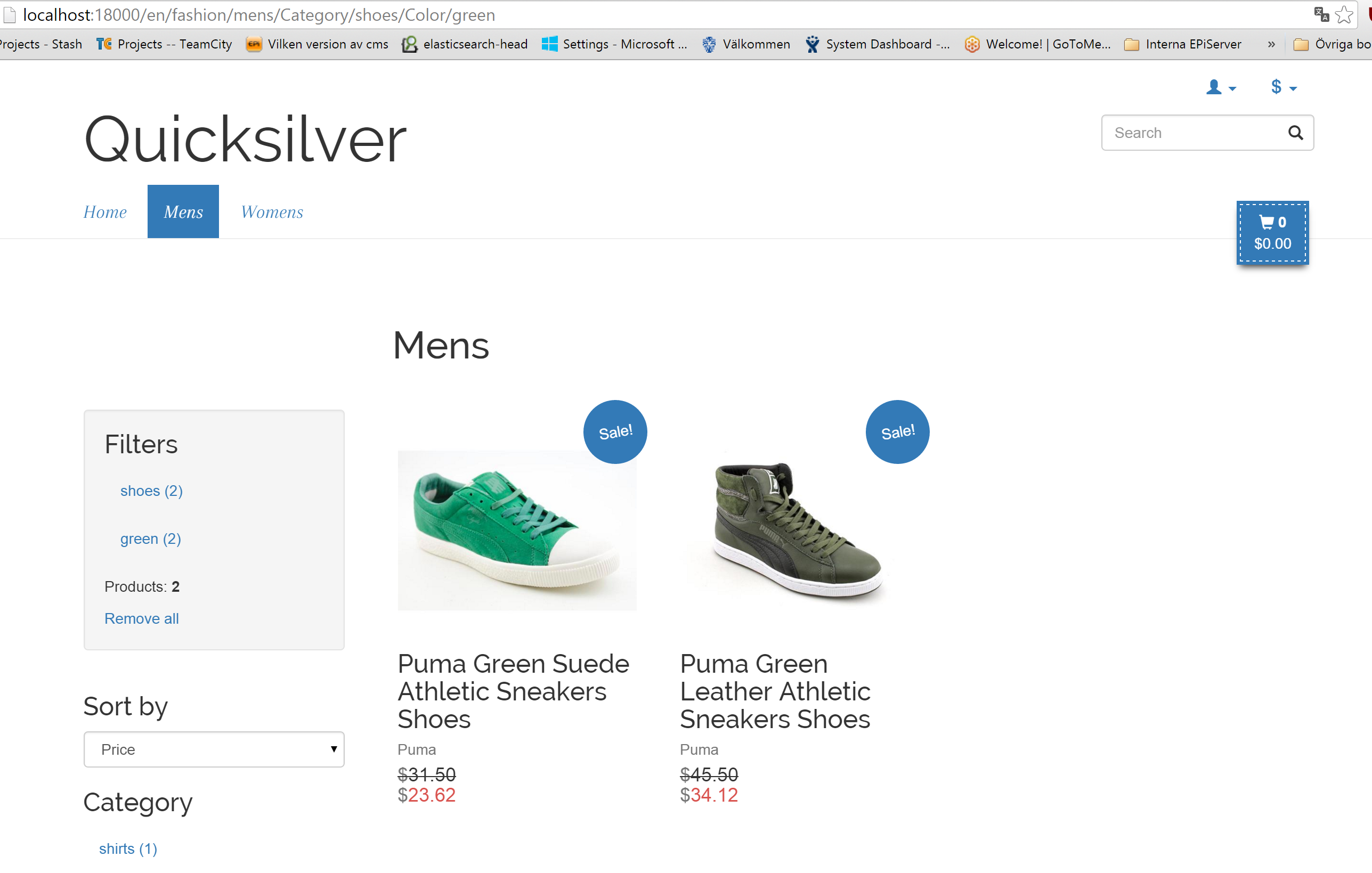The width and height of the screenshot is (1372, 873).
Task: Switch to the Home tab
Action: (x=105, y=211)
